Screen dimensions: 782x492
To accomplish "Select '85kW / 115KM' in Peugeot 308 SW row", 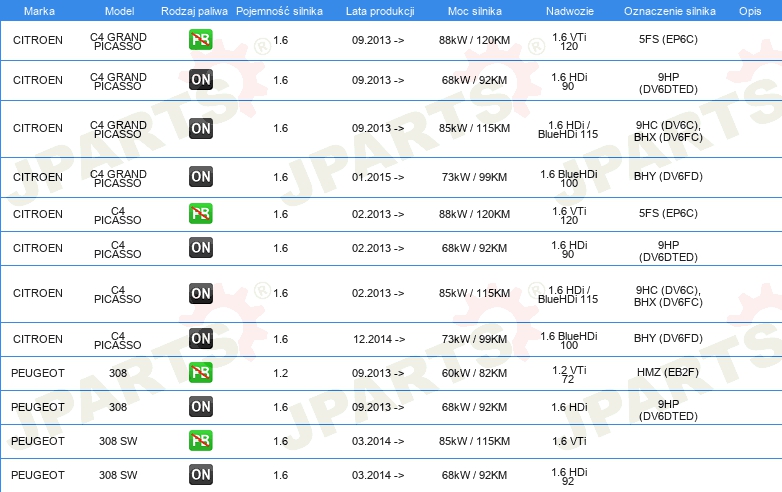I will (474, 442).
